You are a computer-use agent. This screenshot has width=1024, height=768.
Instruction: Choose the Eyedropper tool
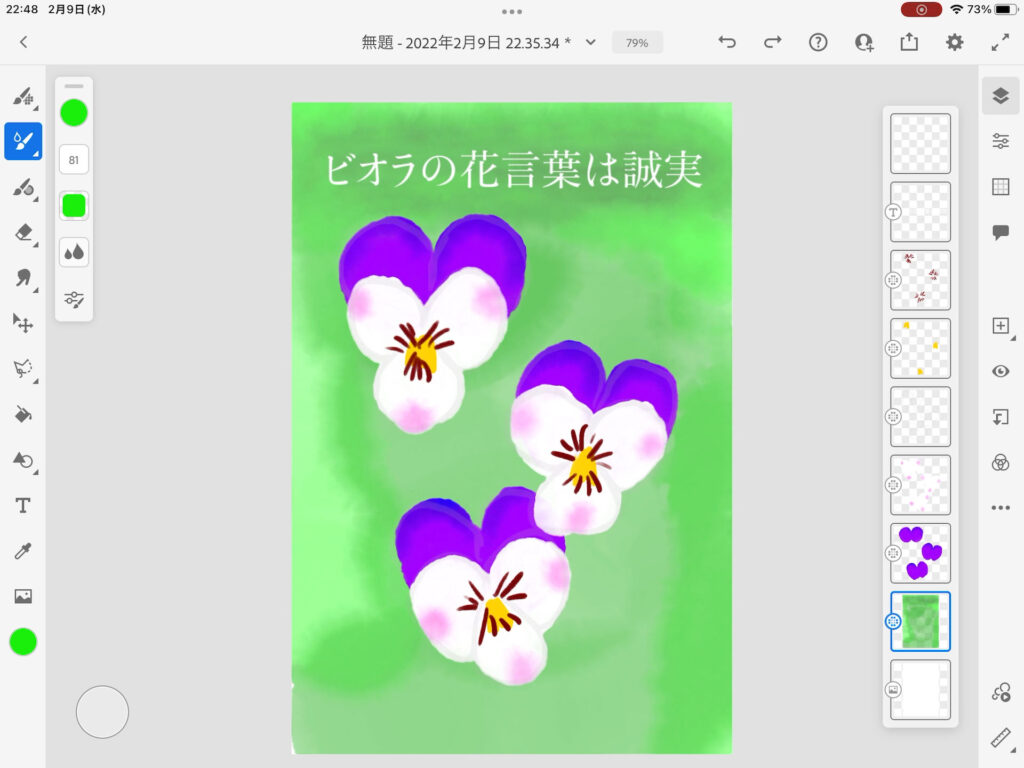click(x=23, y=550)
